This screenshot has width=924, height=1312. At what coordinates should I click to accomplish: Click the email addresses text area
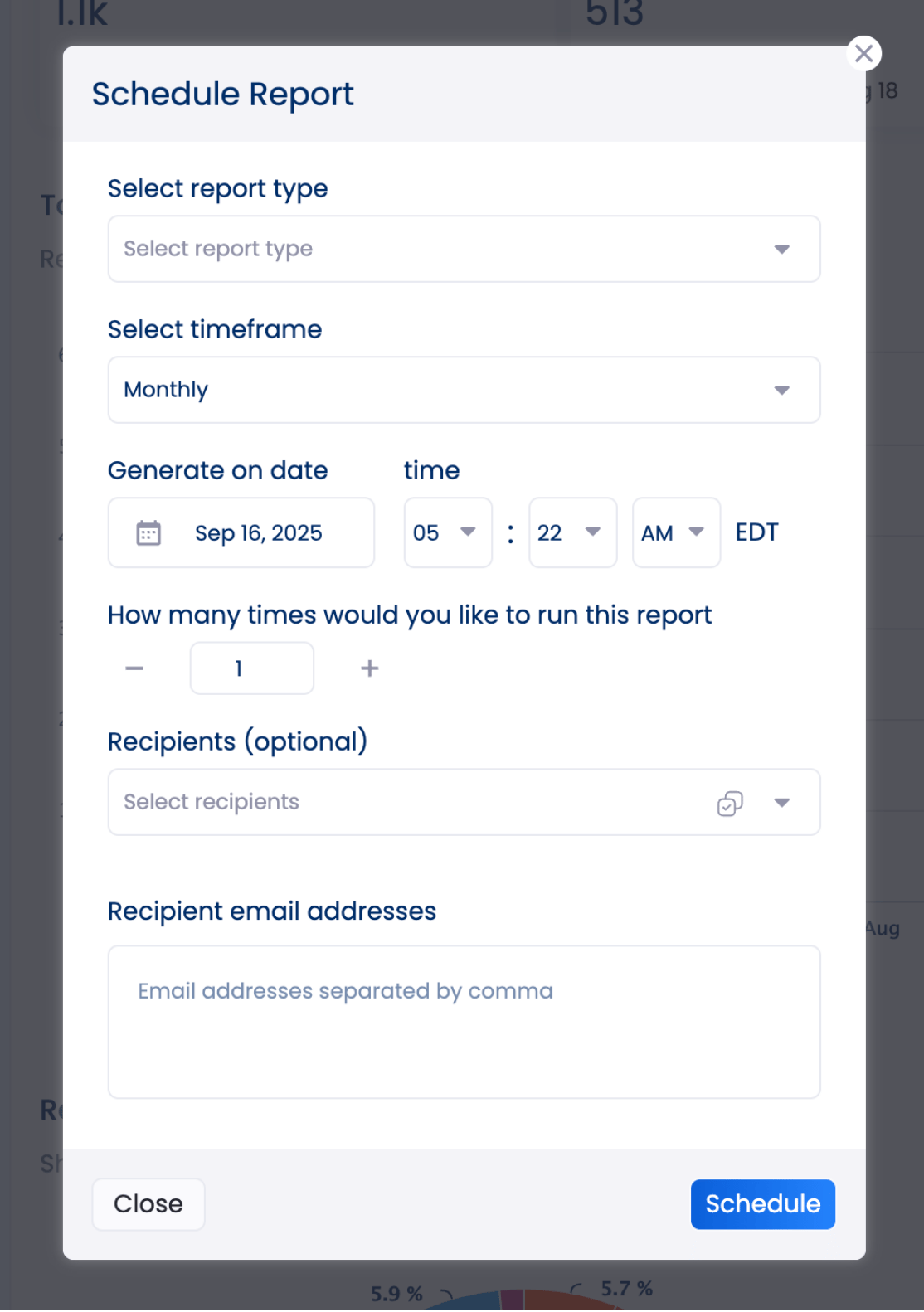(464, 1022)
